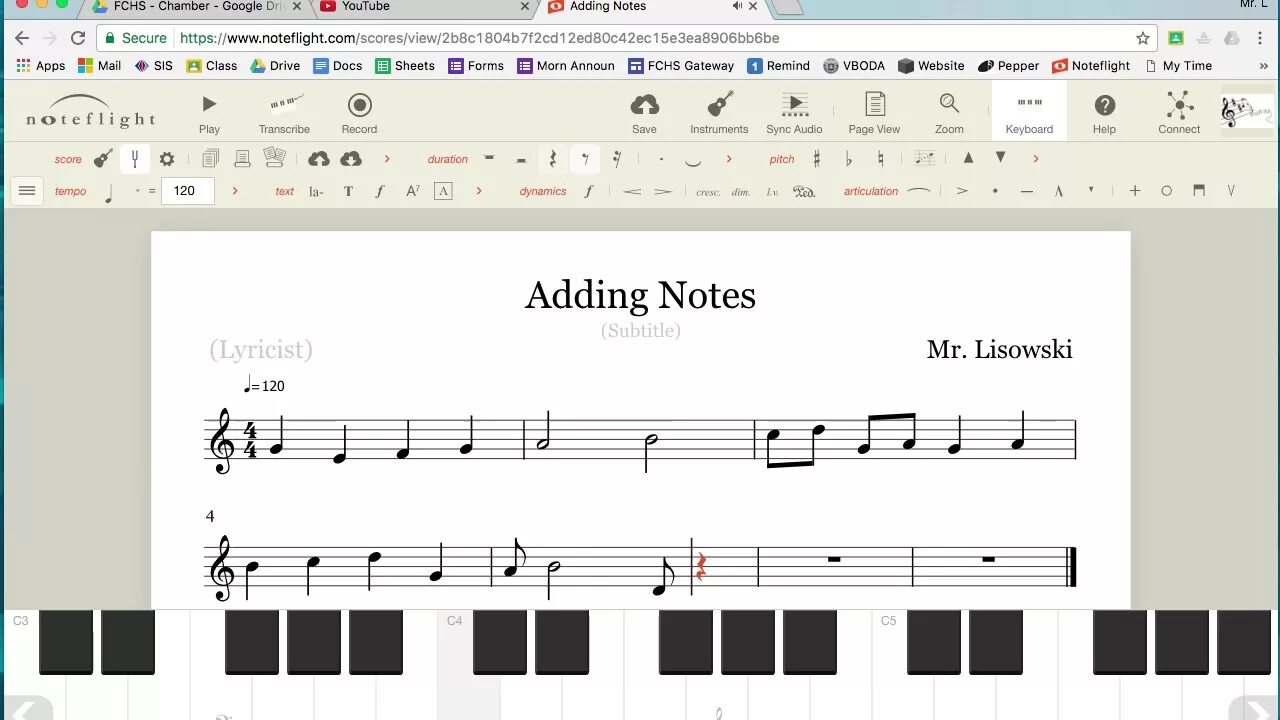Select the half rest duration
Screen dimensions: 1280x720
point(521,159)
